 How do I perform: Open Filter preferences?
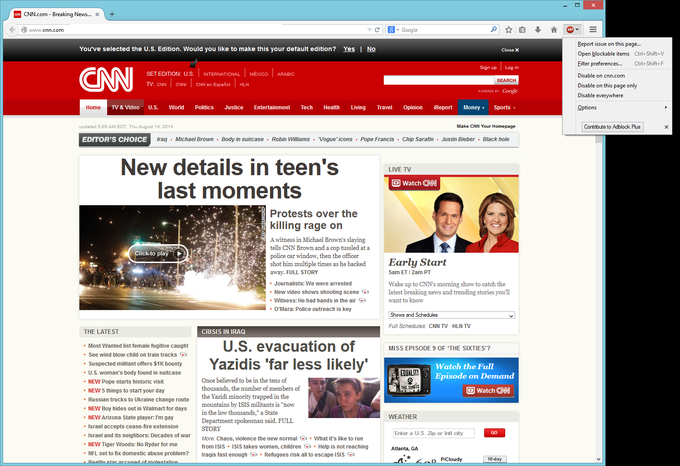599,64
